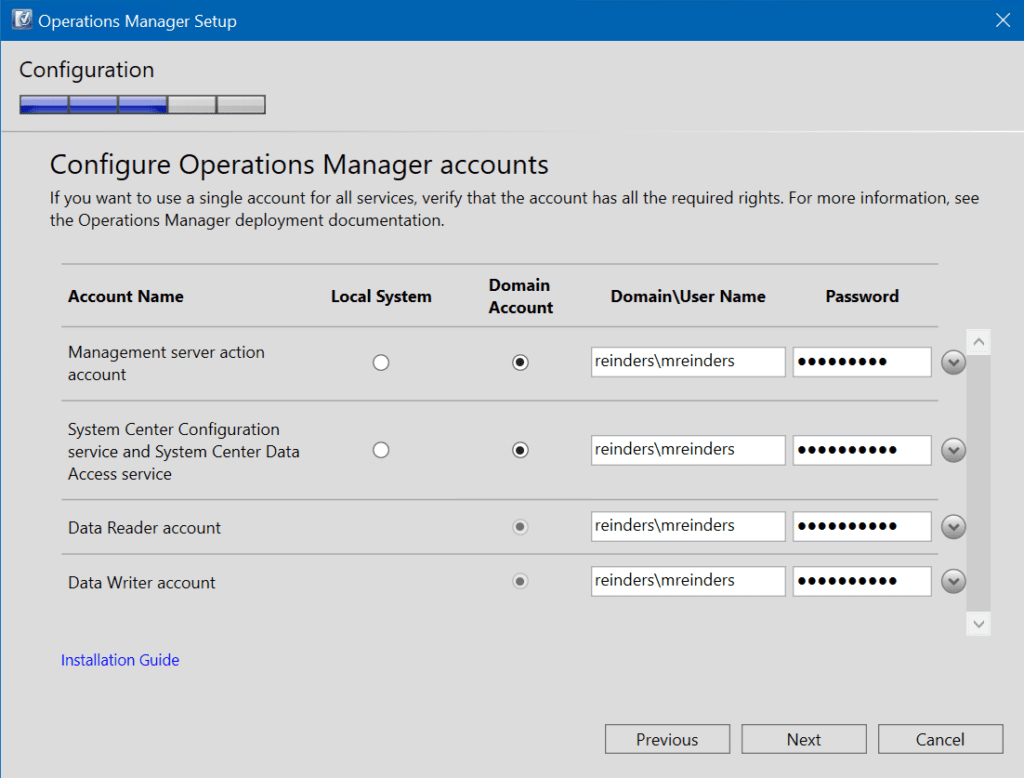Cancel the Operations Manager setup

(940, 739)
